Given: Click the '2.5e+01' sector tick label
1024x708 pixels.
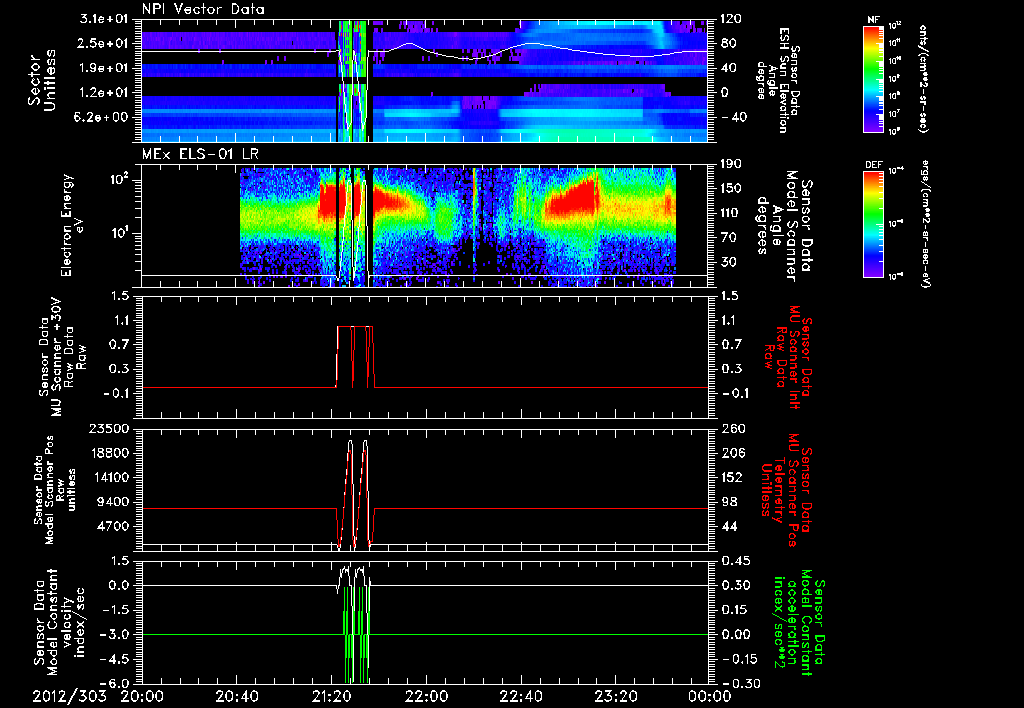Looking at the screenshot, I should pyautogui.click(x=104, y=43).
